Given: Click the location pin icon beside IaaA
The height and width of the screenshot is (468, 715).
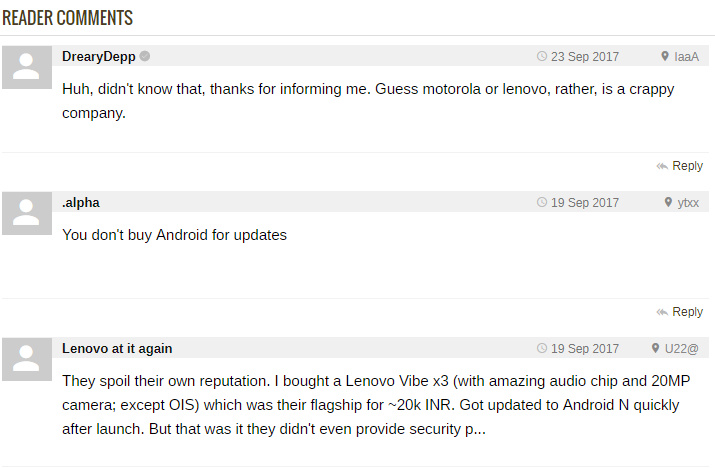Looking at the screenshot, I should (x=665, y=57).
